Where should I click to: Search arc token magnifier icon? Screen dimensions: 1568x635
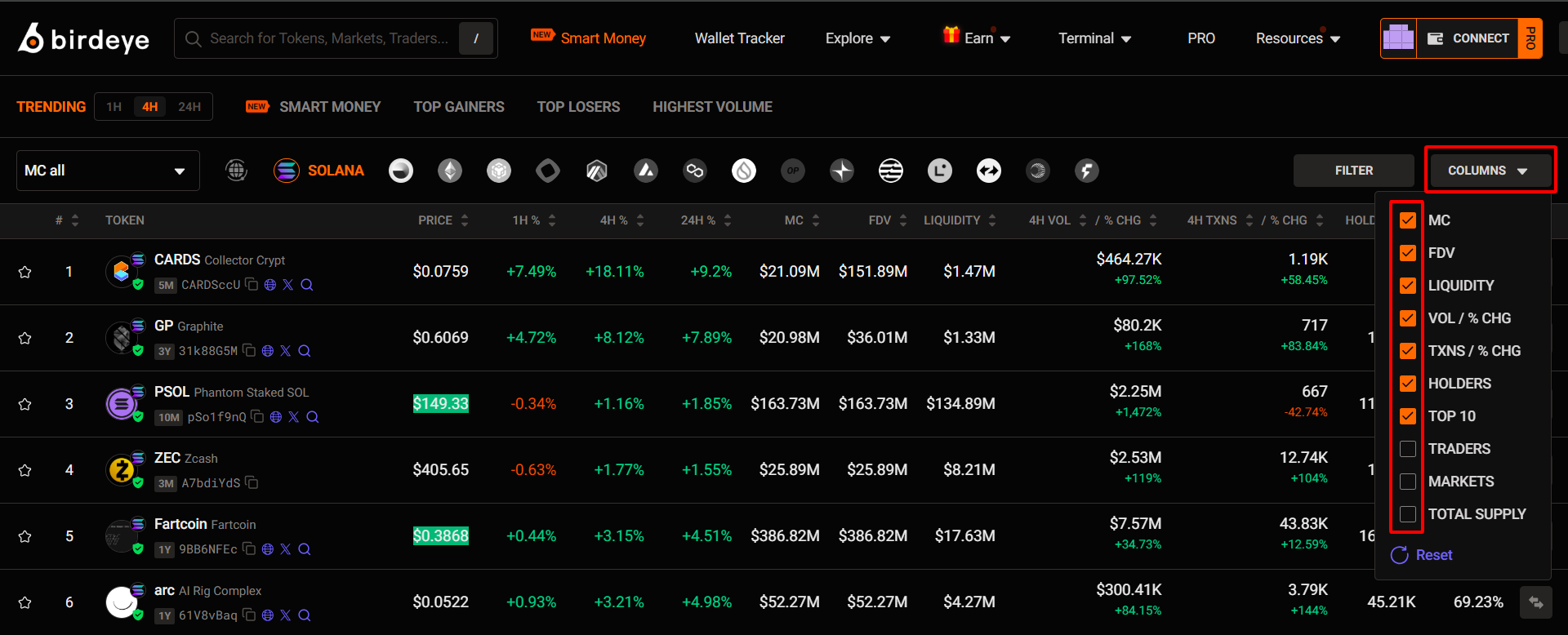pos(305,615)
